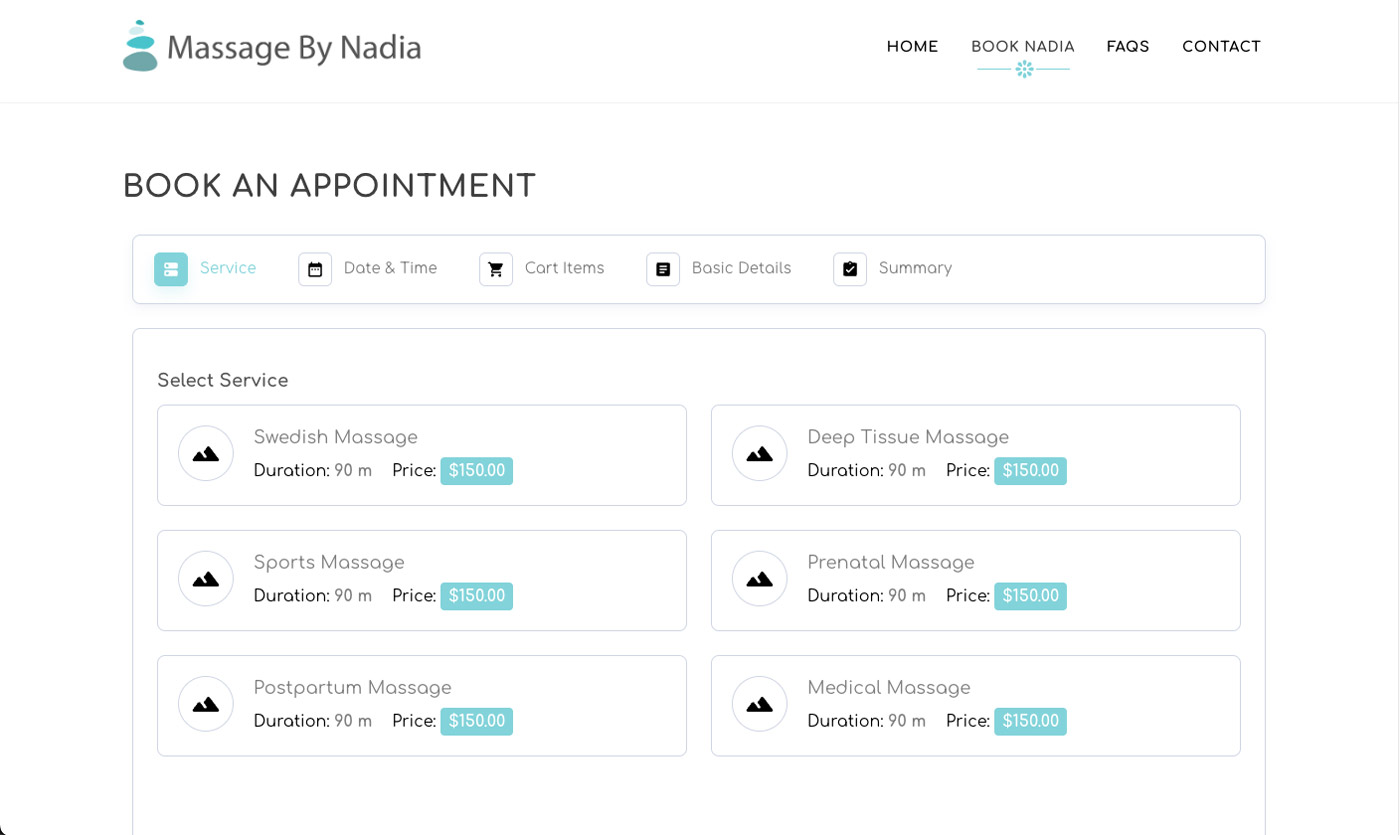
Task: Open the CONTACT page
Action: [x=1221, y=46]
